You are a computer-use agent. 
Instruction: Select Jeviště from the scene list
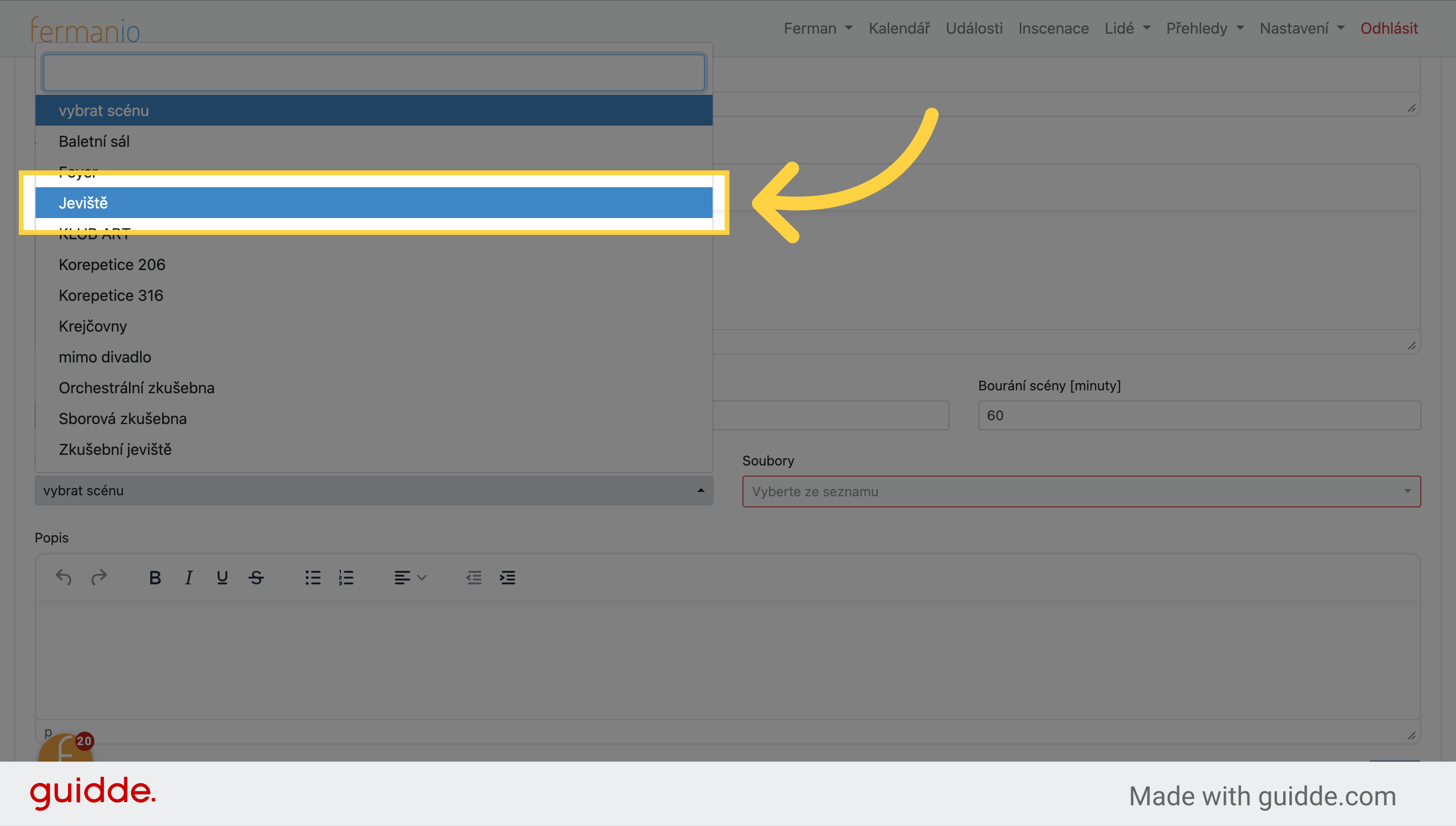[374, 203]
